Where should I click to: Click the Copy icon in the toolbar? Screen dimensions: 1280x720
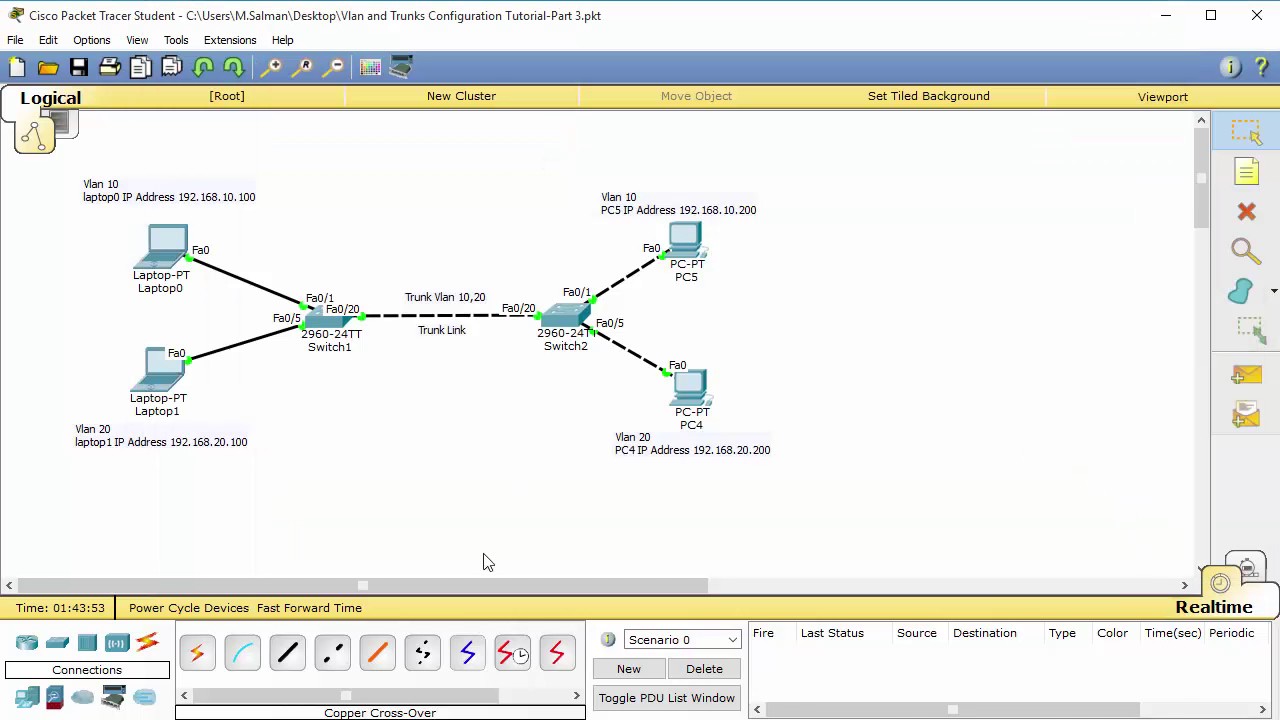tap(141, 67)
